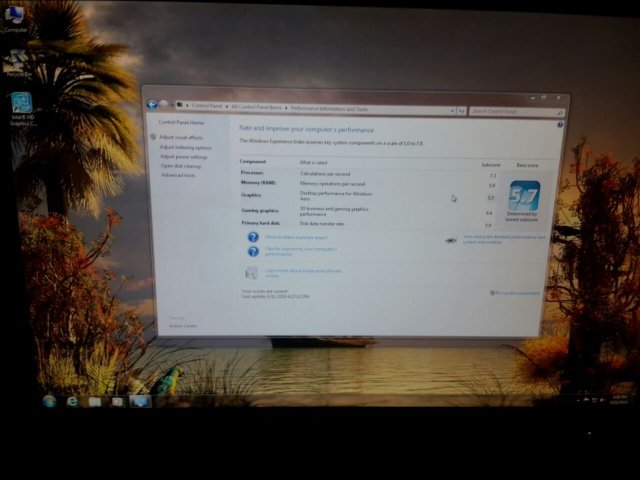Select Adjust indexing options
Image resolution: width=640 pixels, height=480 pixels.
click(185, 147)
